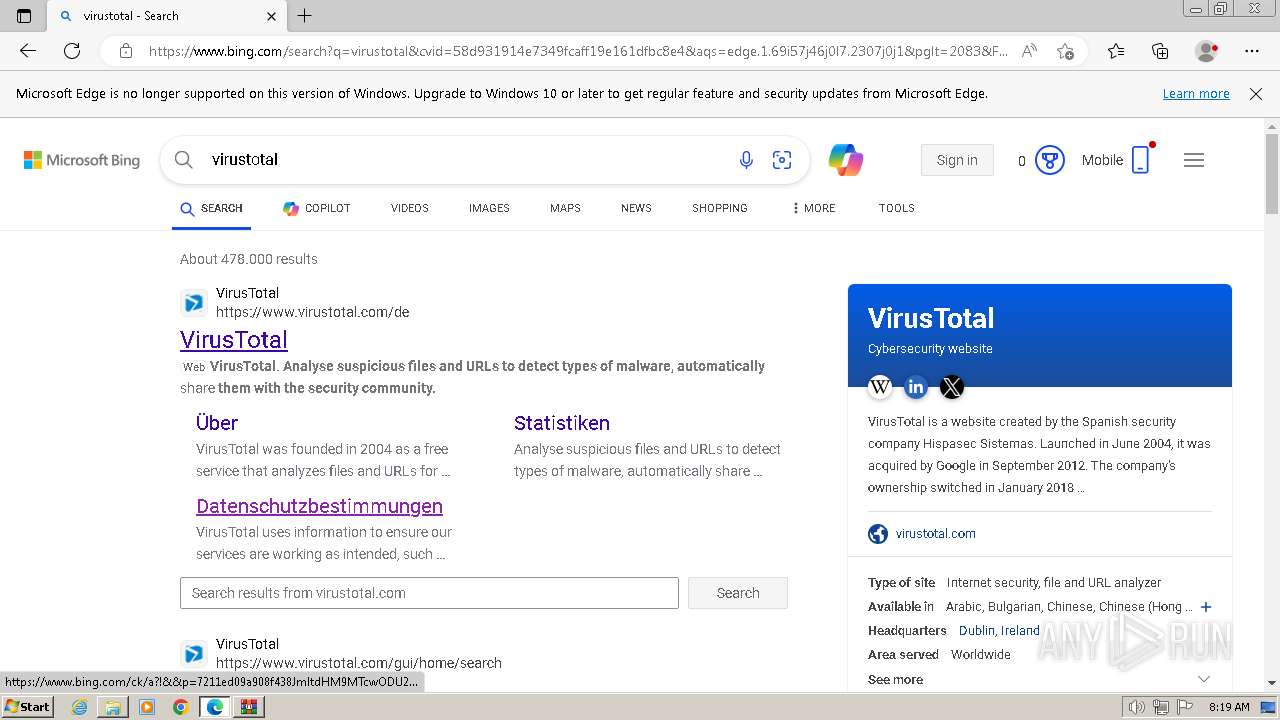This screenshot has height=720, width=1280.
Task: Click the Sign in button
Action: [x=957, y=160]
